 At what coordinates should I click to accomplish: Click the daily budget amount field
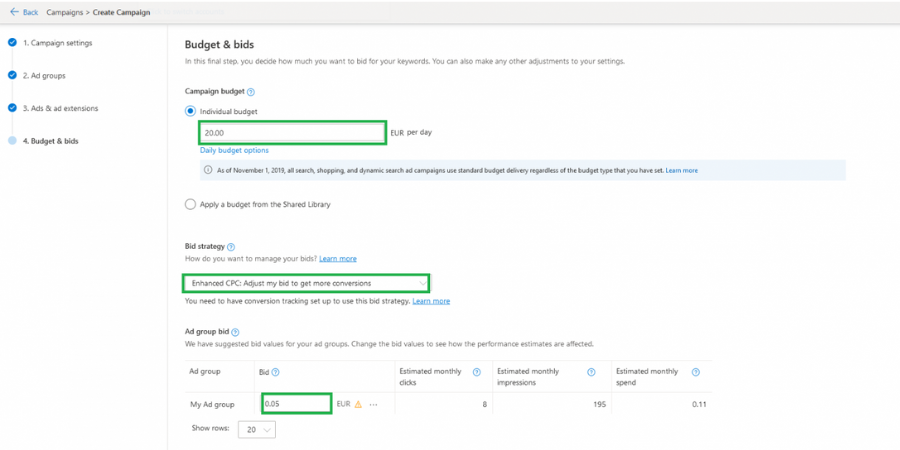point(291,132)
